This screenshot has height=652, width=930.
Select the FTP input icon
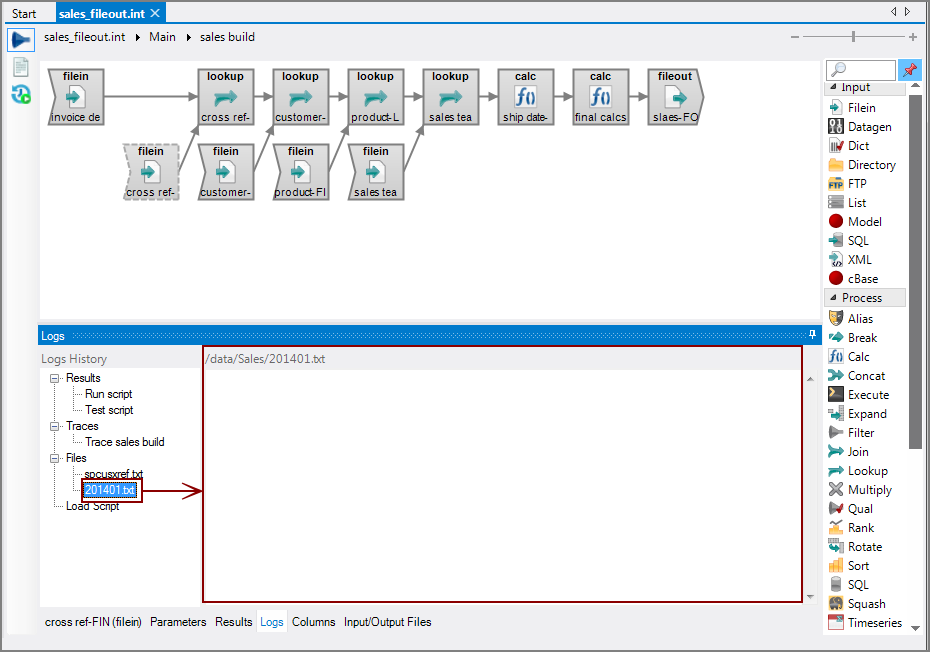(836, 184)
